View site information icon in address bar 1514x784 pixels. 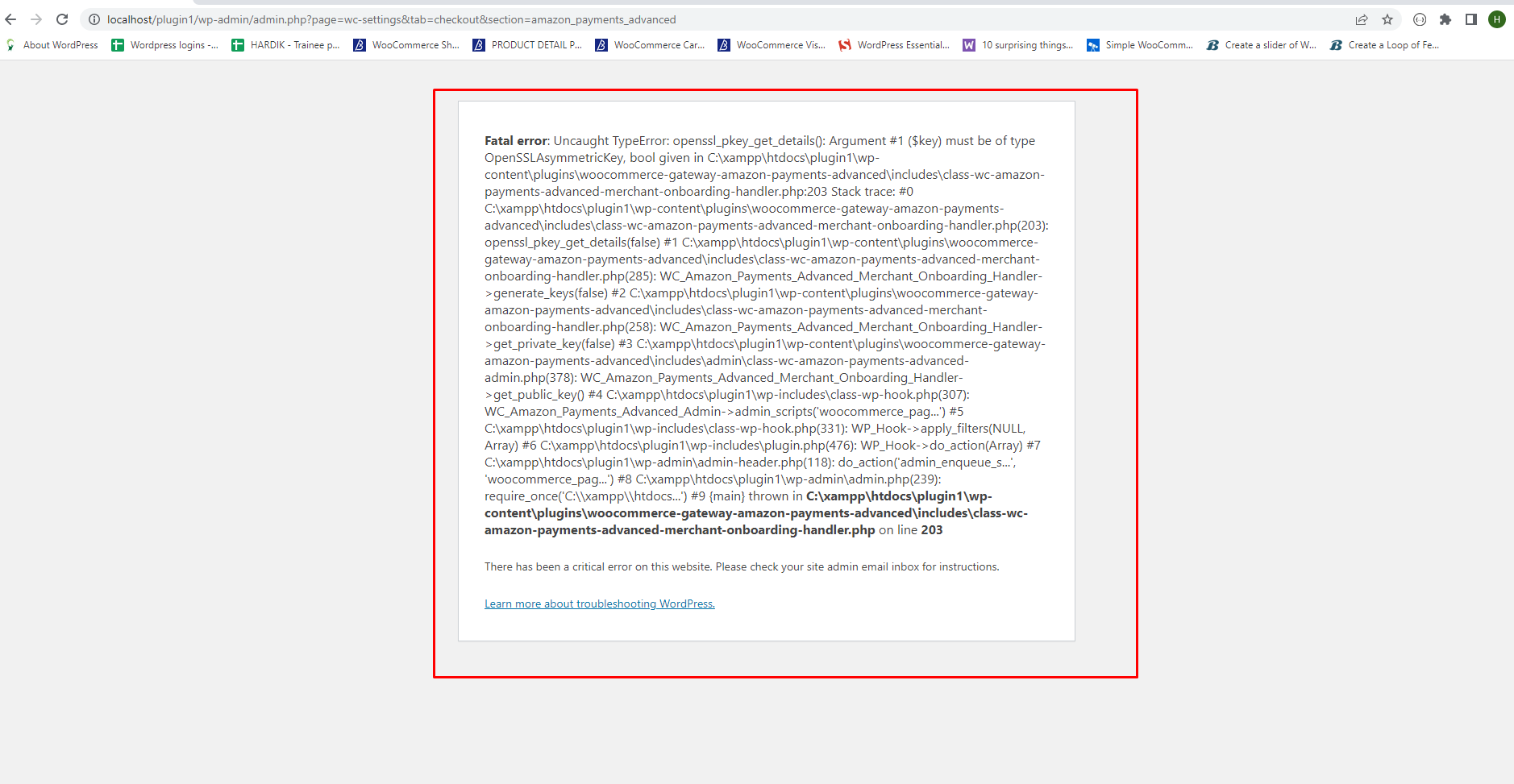pyautogui.click(x=94, y=19)
